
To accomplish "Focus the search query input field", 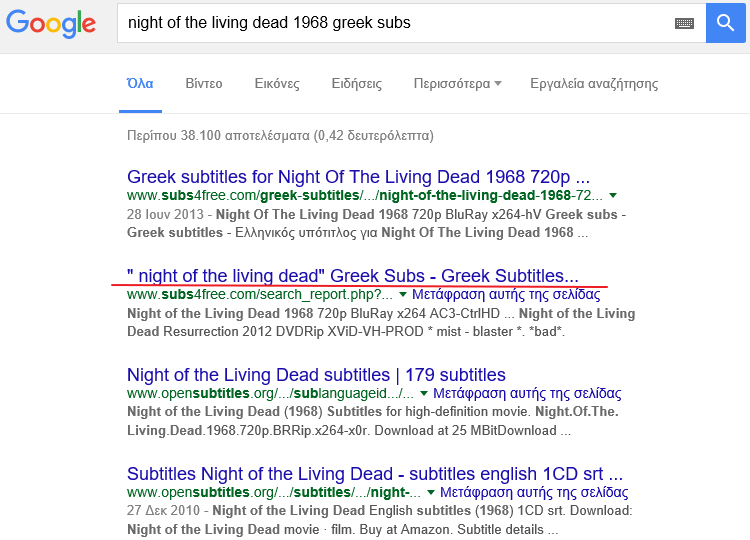I will pos(411,23).
